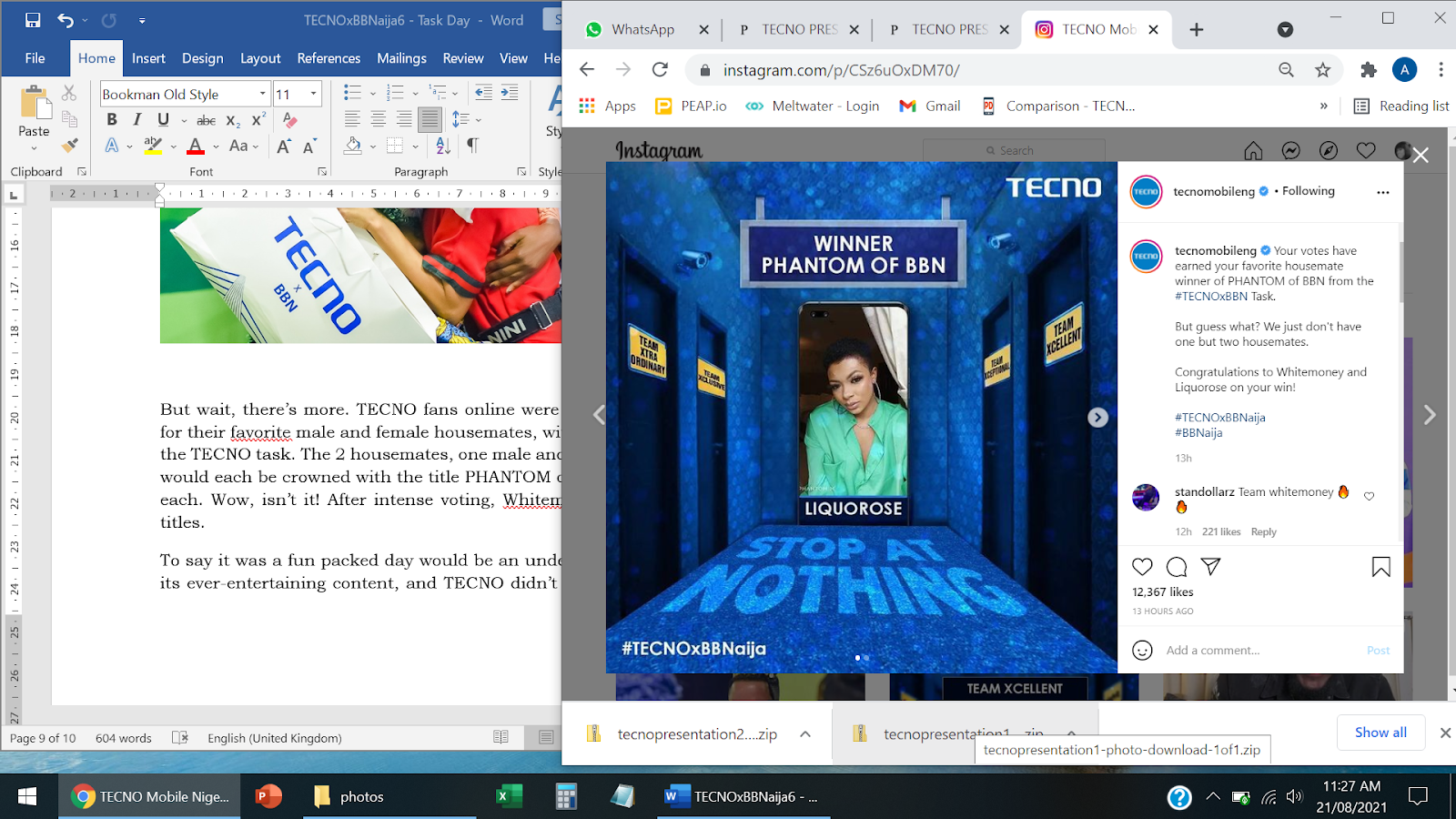The image size is (1456, 819).
Task: Open the Gmail bookmark
Action: (929, 106)
